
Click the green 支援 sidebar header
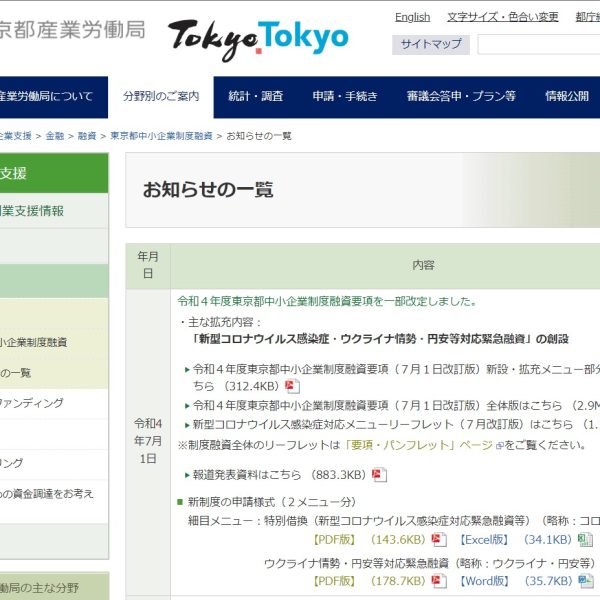(54, 173)
